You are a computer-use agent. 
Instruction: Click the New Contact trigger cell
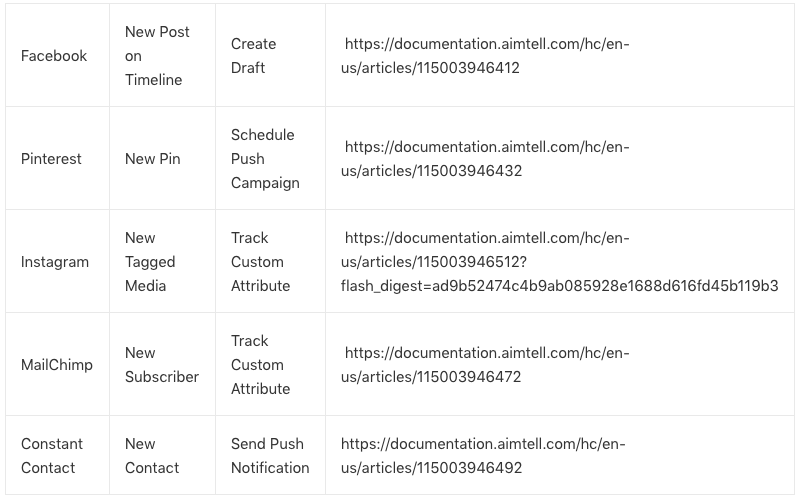pos(152,456)
